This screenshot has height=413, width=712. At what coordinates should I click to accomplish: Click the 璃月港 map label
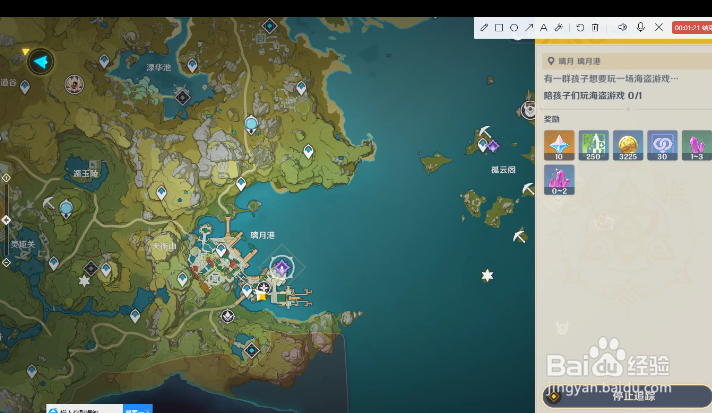(262, 235)
